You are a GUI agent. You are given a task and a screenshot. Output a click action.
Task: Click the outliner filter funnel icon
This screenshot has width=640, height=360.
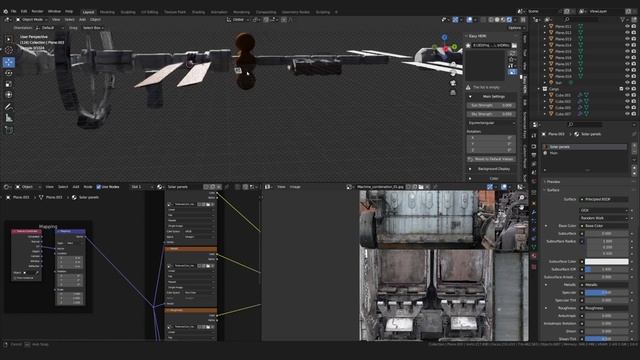622,20
